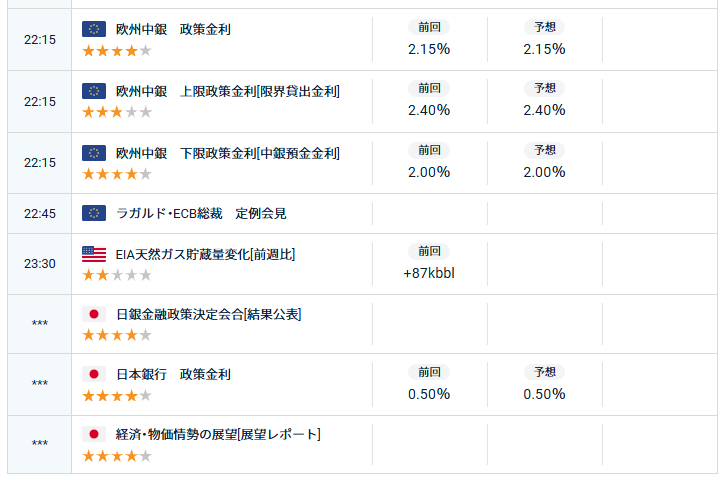Open 経済・物価情勢の展望[展望レポート] event
This screenshot has height=480, width=721.
218,434
